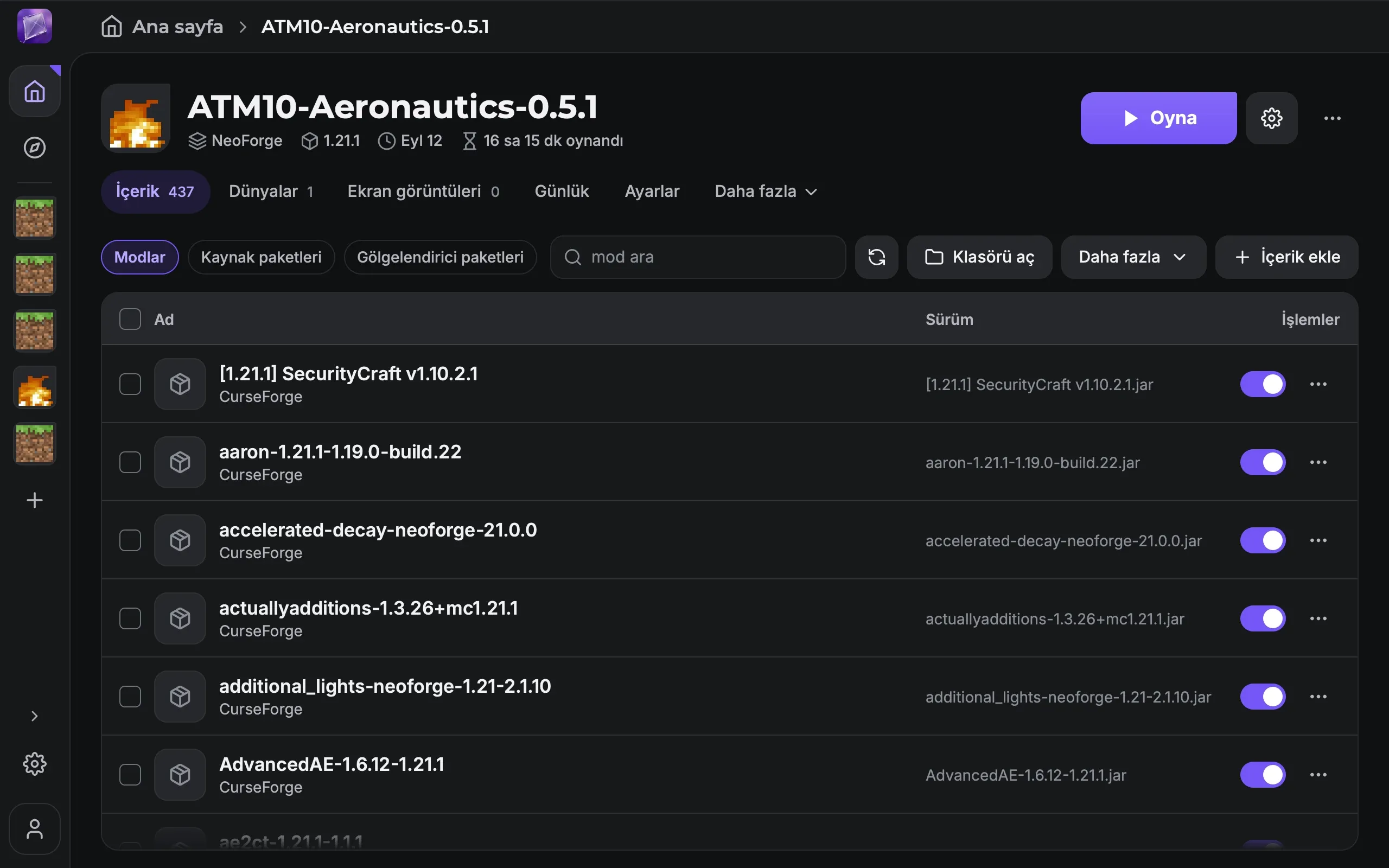Open the Ekran görüntüleri tab
The height and width of the screenshot is (868, 1389).
[423, 191]
